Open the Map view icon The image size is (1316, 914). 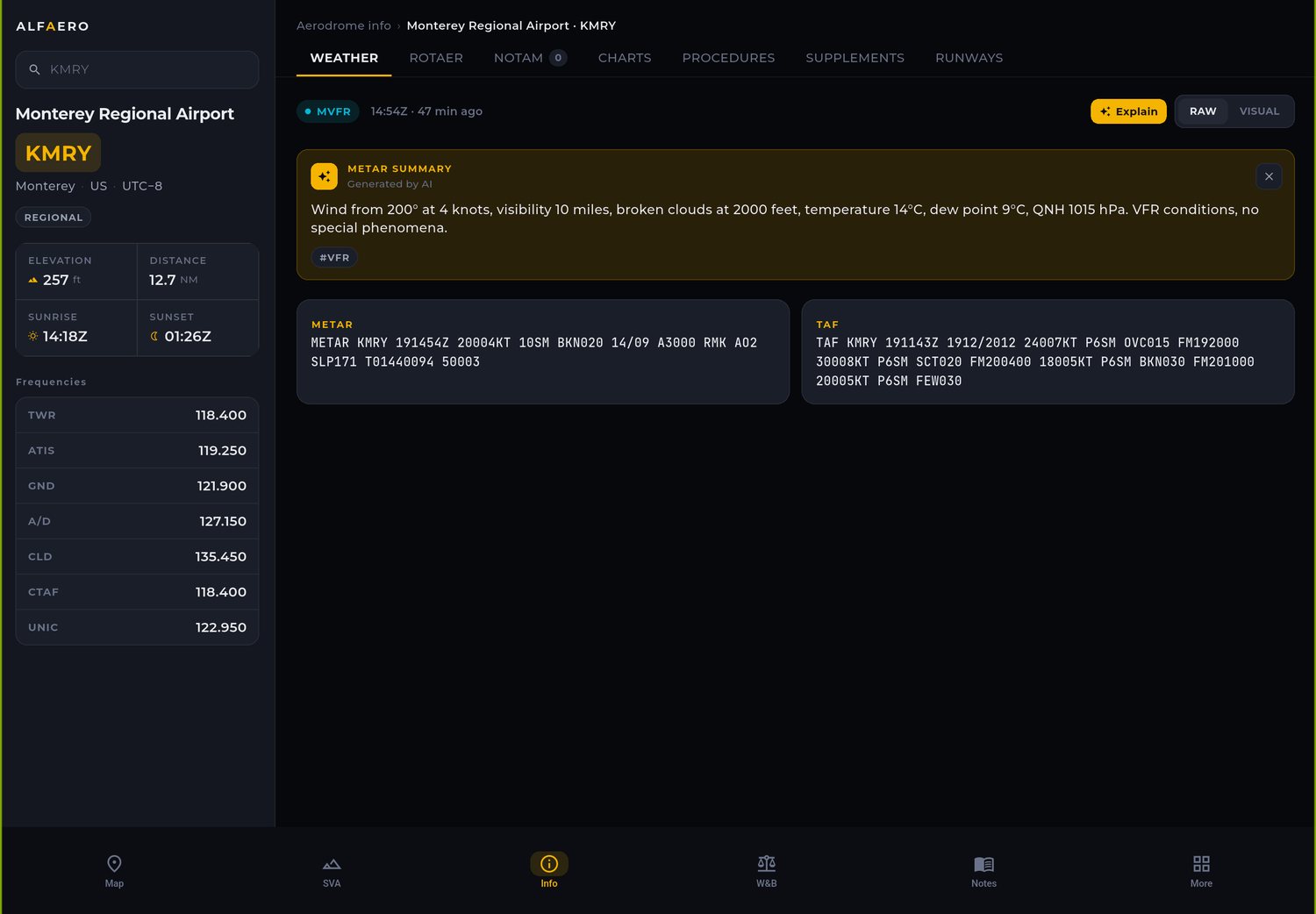click(x=114, y=864)
